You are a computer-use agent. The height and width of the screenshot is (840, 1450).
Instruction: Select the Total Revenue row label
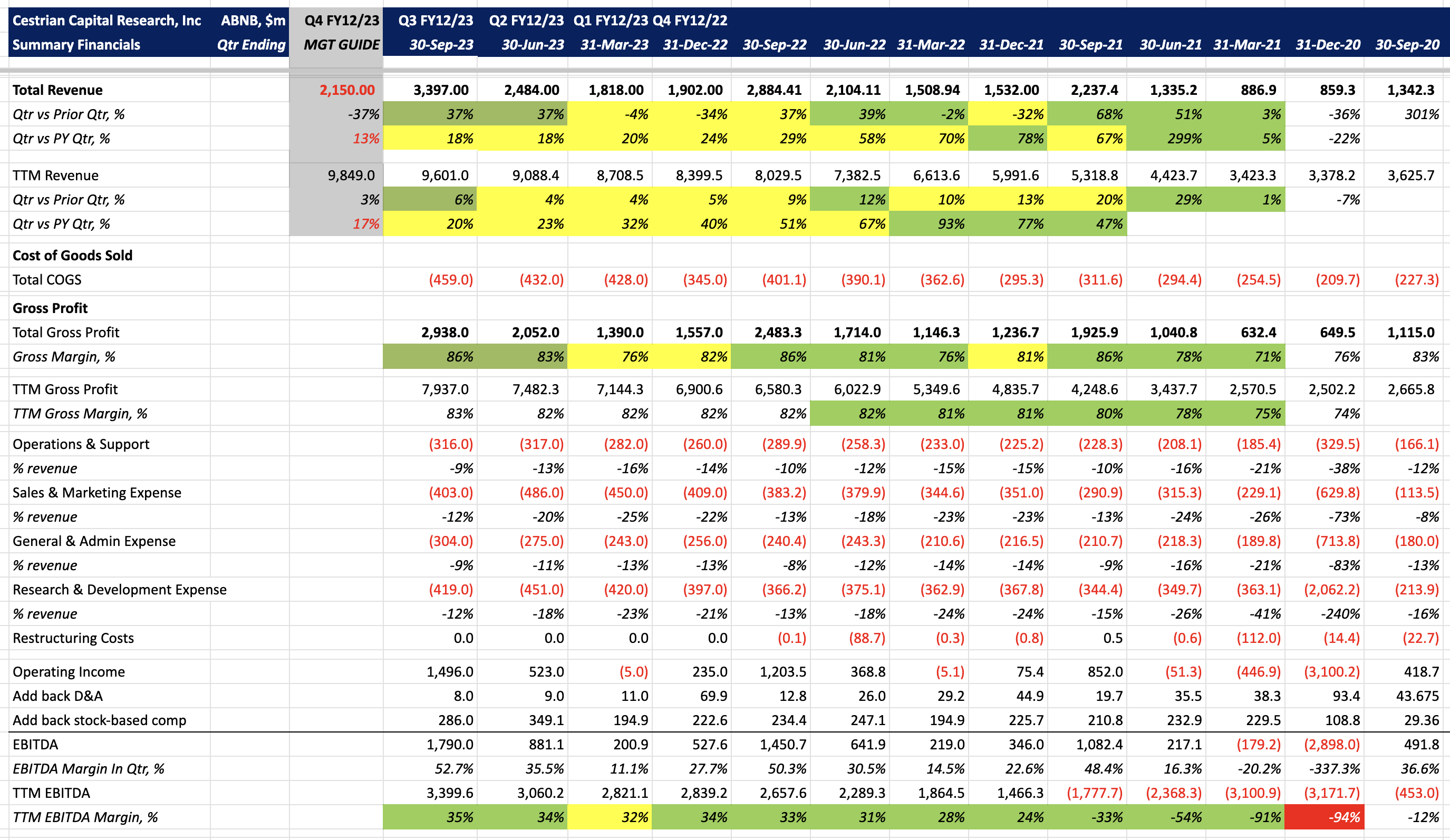tap(57, 90)
